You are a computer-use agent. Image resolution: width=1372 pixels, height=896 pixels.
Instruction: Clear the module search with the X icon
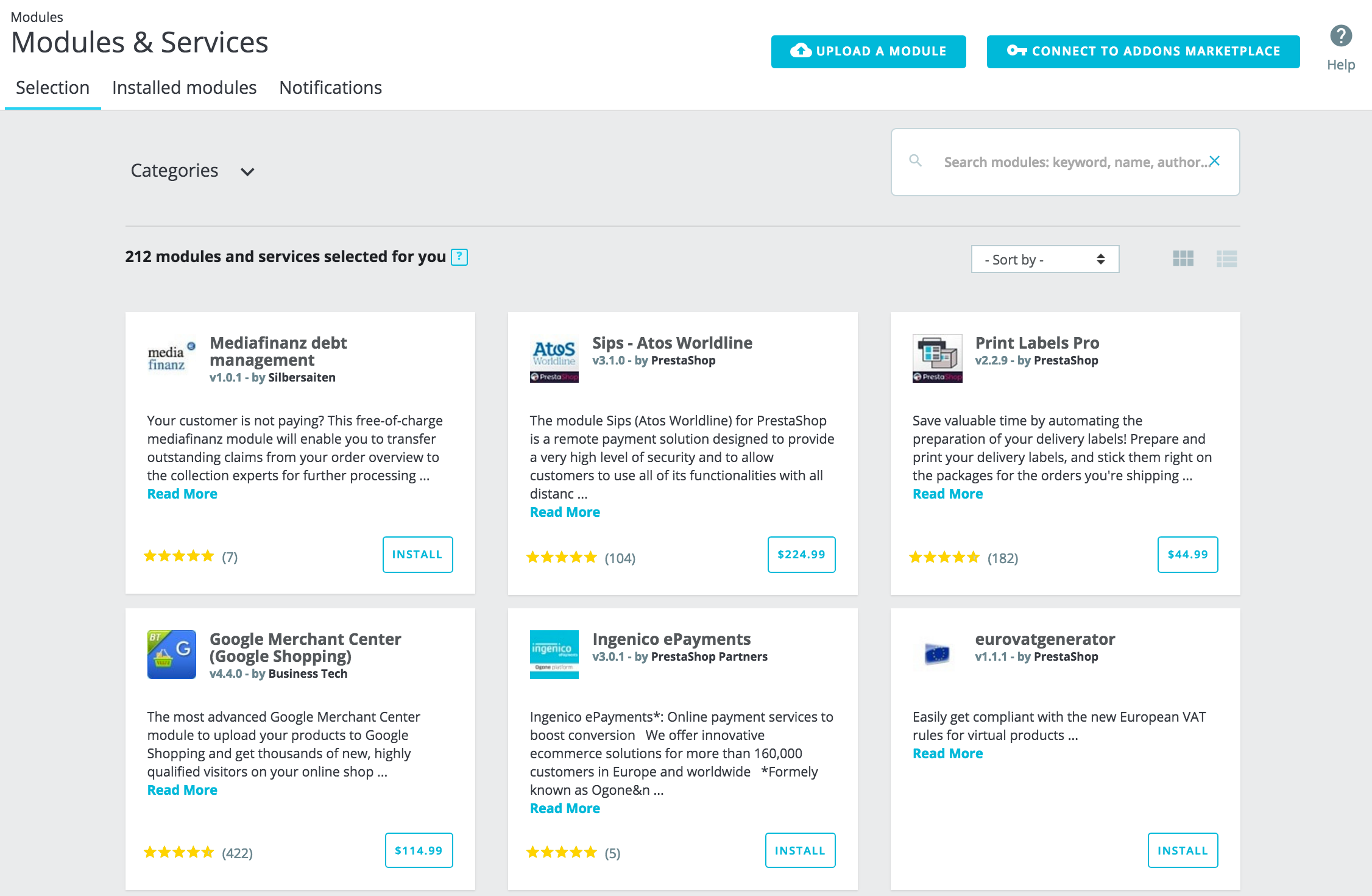click(x=1214, y=161)
